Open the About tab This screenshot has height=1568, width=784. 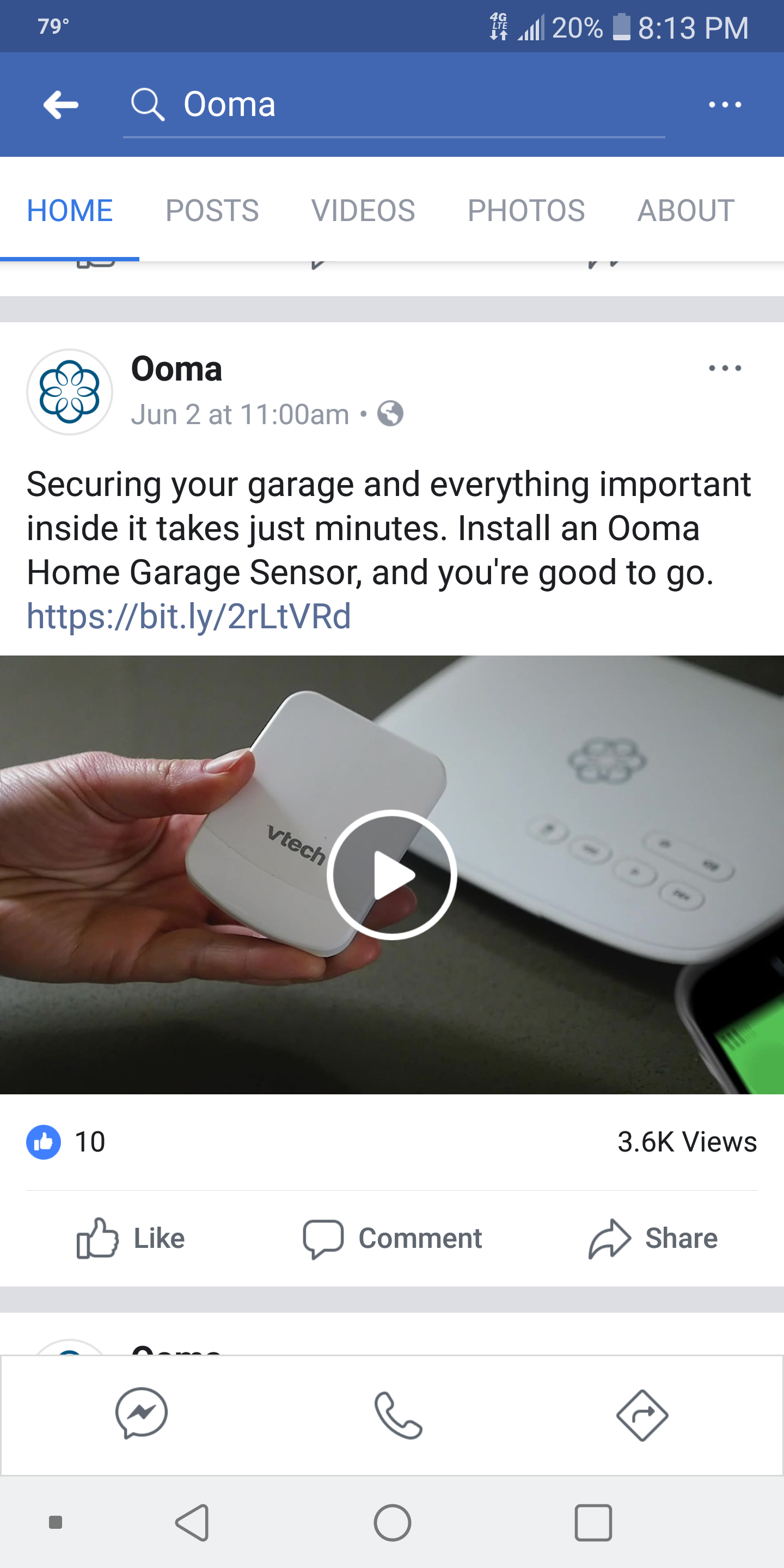[686, 211]
